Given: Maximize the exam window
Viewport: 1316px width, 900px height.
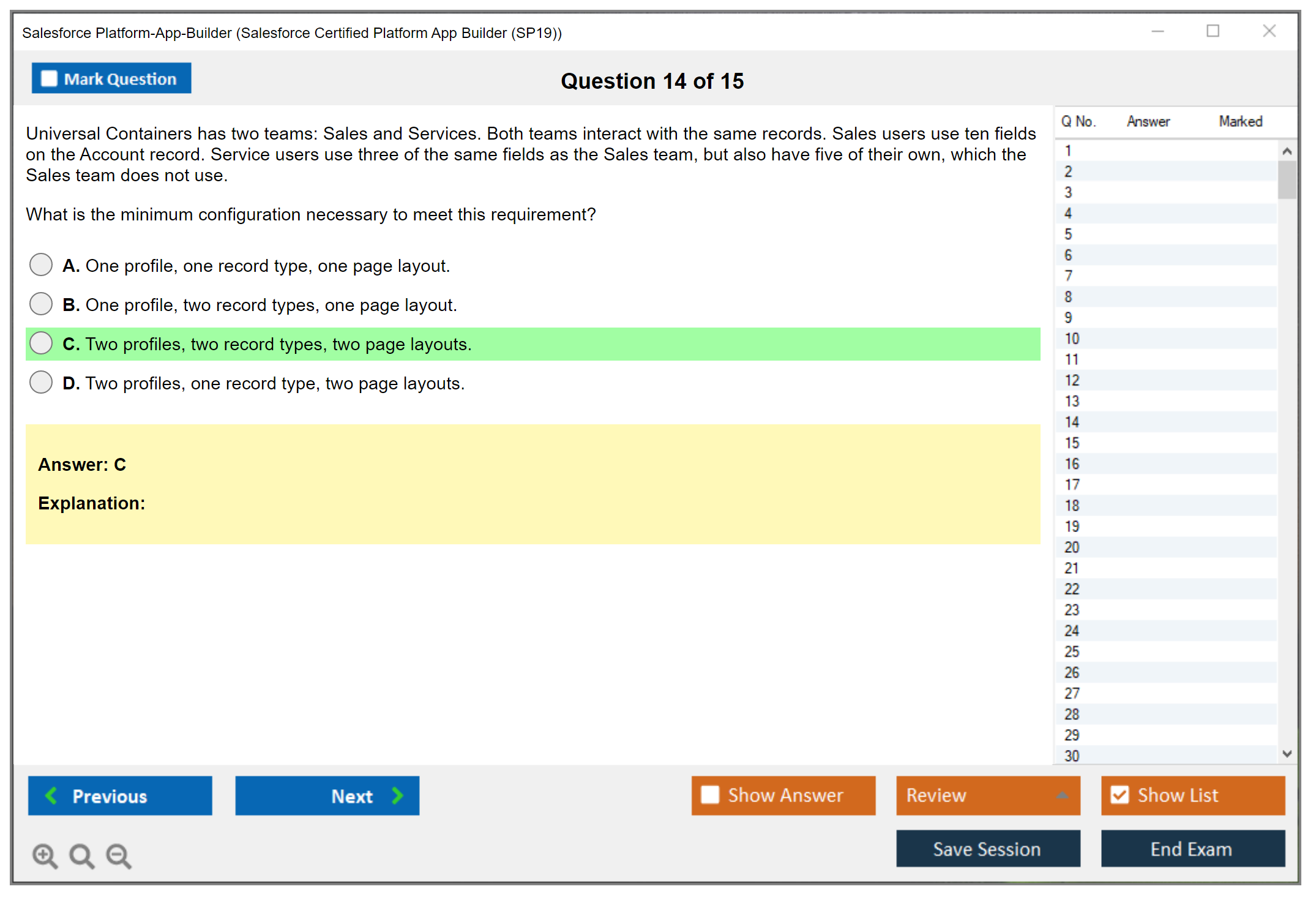Looking at the screenshot, I should [1213, 31].
